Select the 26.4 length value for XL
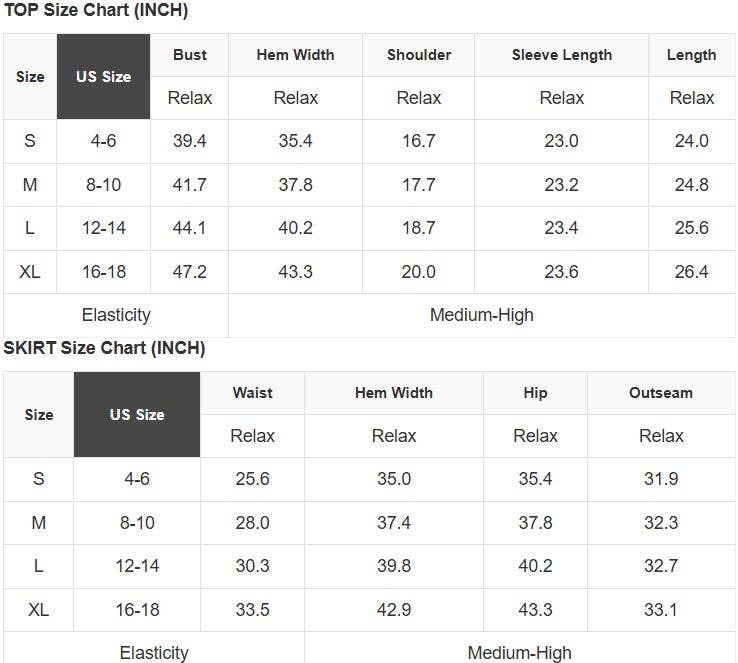Viewport: 738px width, 663px height. point(692,272)
